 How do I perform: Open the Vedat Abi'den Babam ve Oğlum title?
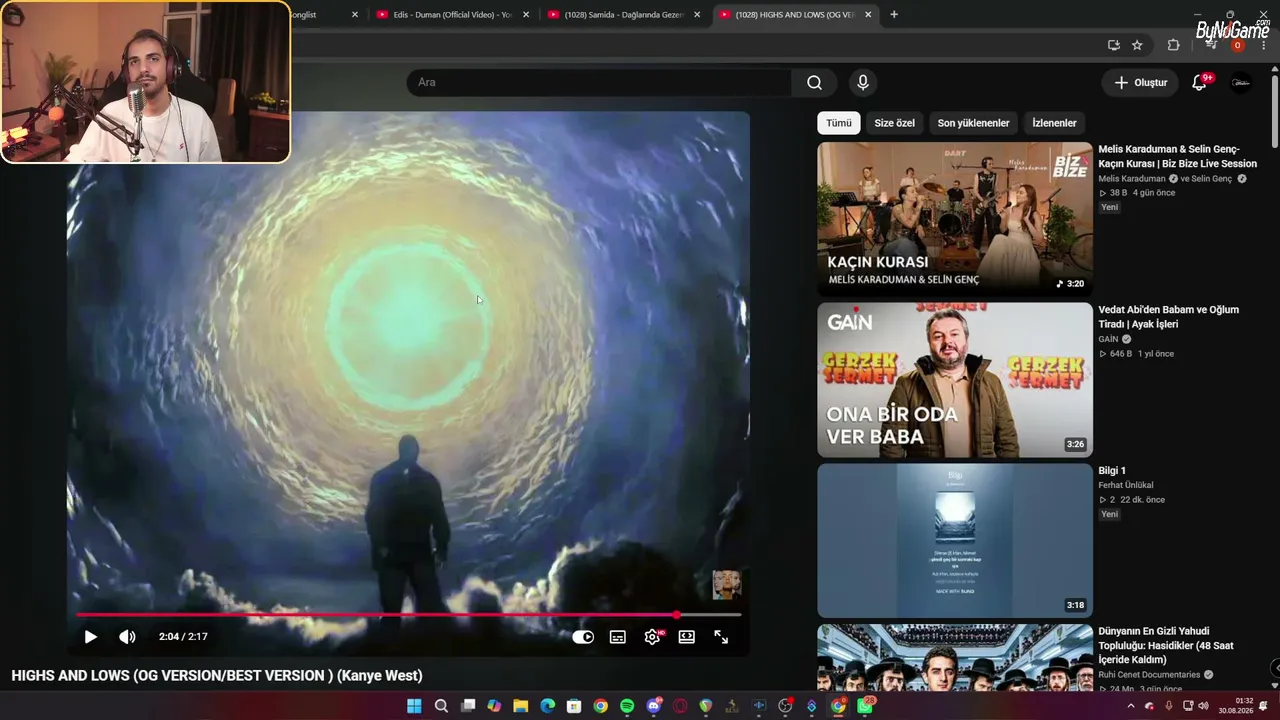pos(1168,317)
